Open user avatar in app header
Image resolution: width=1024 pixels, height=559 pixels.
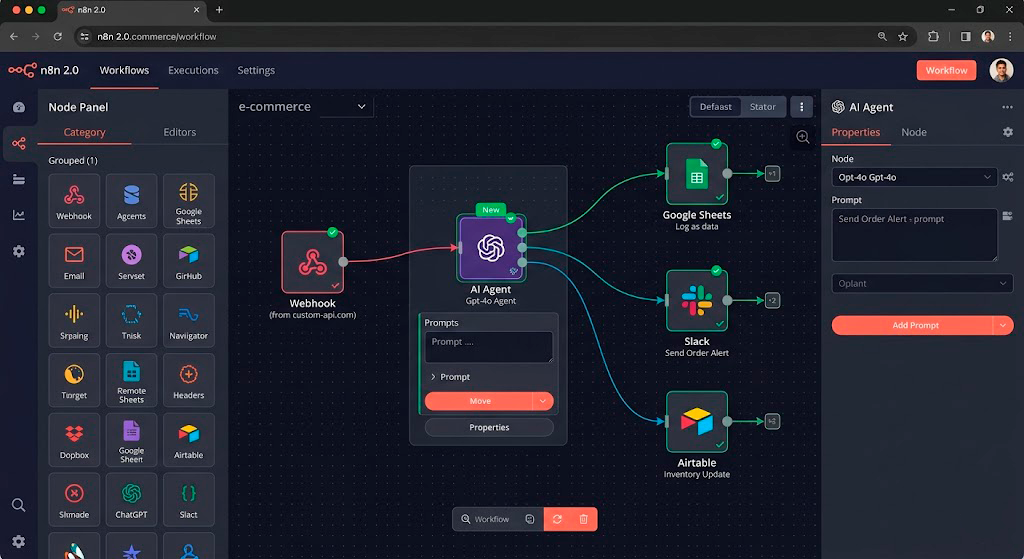tap(1000, 70)
